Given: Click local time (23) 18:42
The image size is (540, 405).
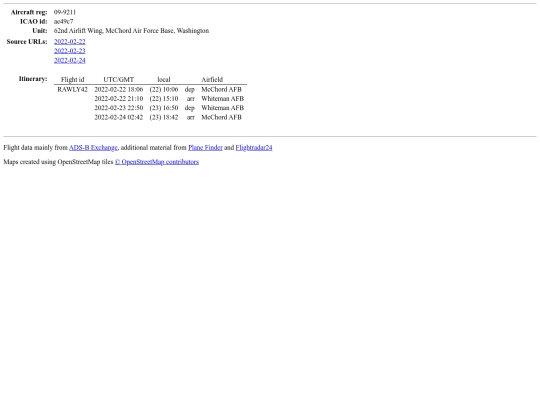Looking at the screenshot, I should (x=164, y=117).
